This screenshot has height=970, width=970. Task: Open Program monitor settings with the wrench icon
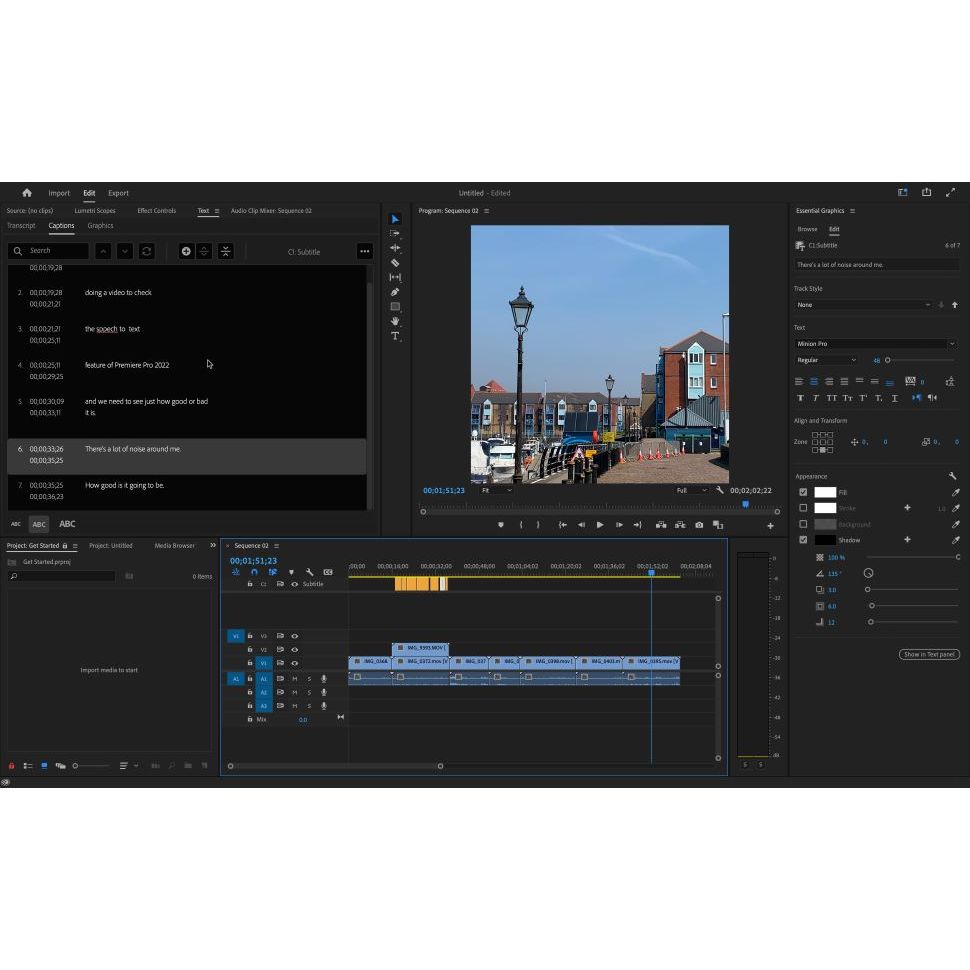[720, 492]
